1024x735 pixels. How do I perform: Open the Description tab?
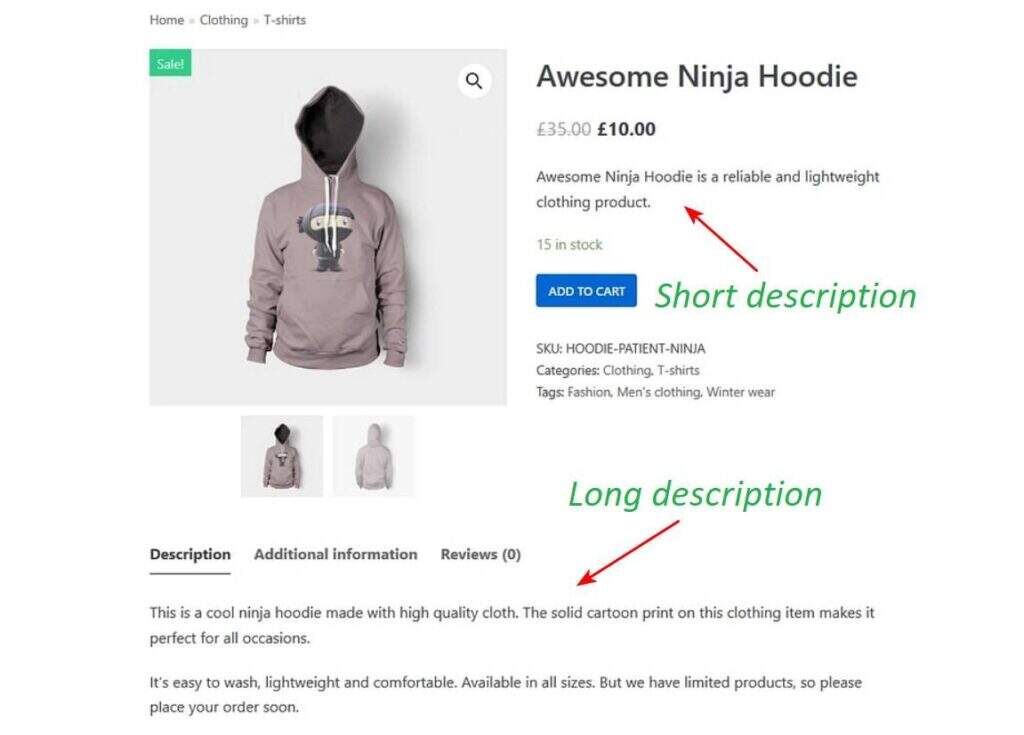coord(190,554)
